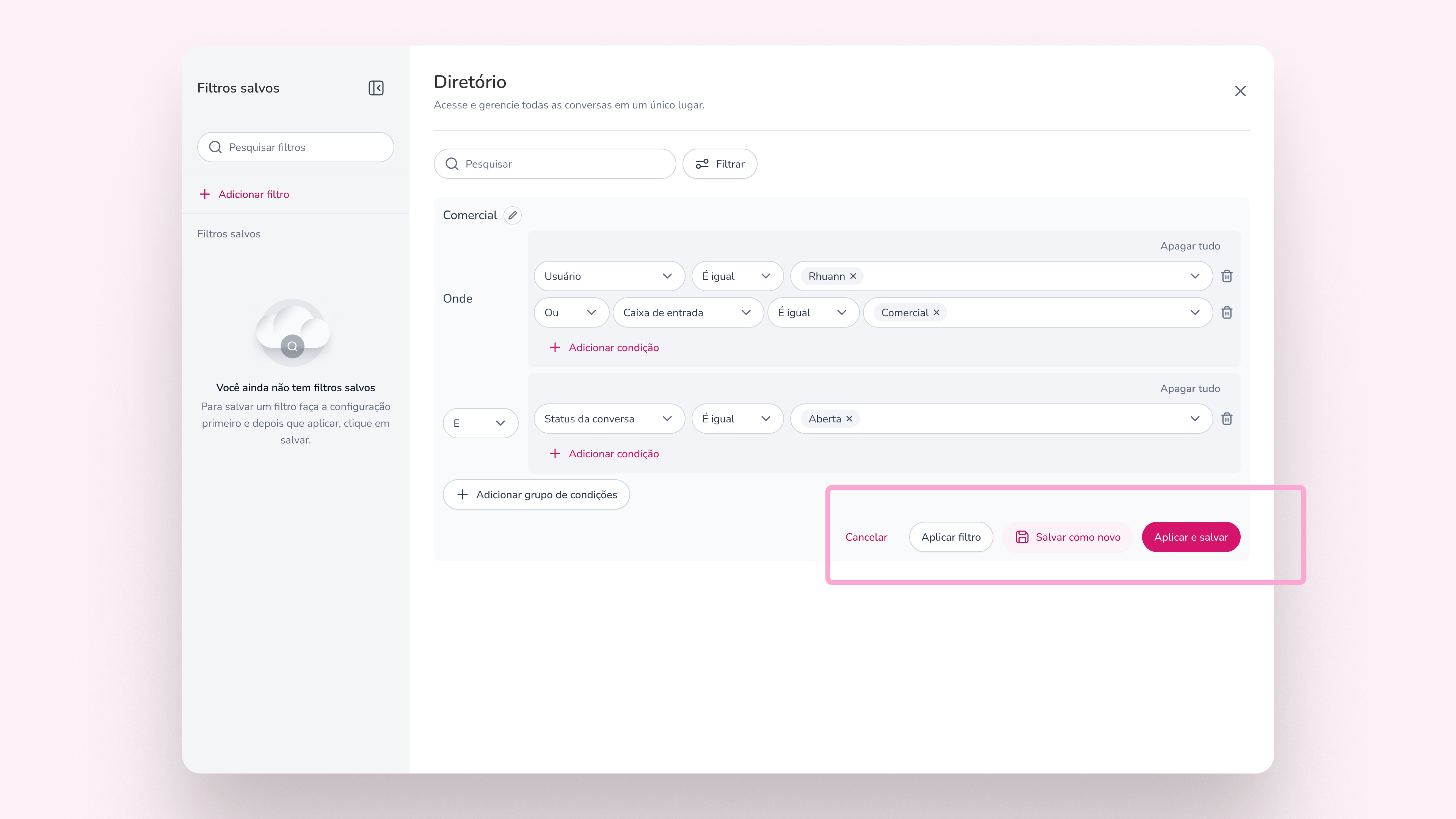Click the Salvar como novo button
The width and height of the screenshot is (1456, 819).
1067,537
